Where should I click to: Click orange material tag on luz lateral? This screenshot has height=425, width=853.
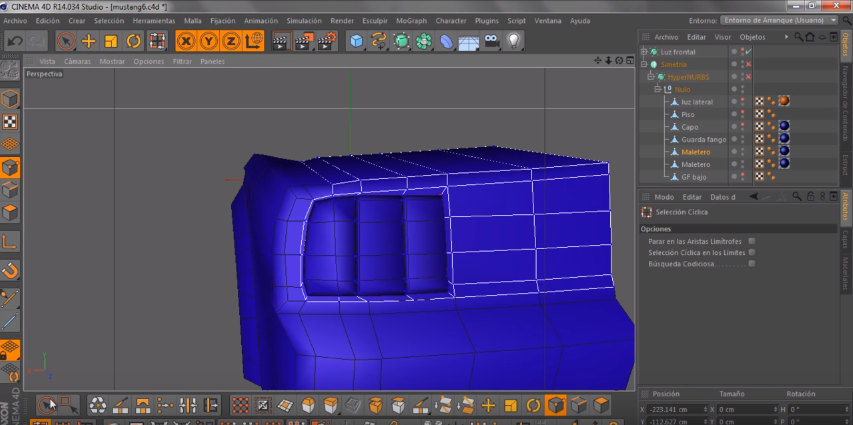pyautogui.click(x=784, y=101)
